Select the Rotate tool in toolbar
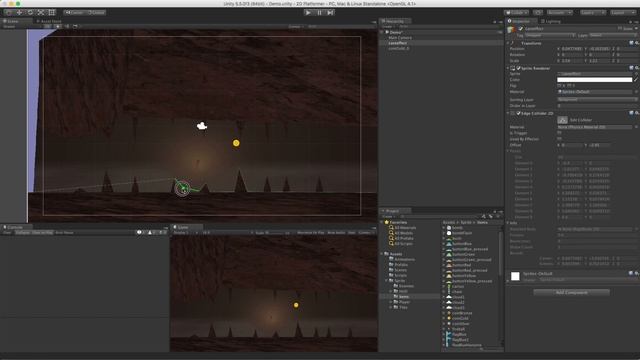The image size is (640, 360). tap(30, 13)
